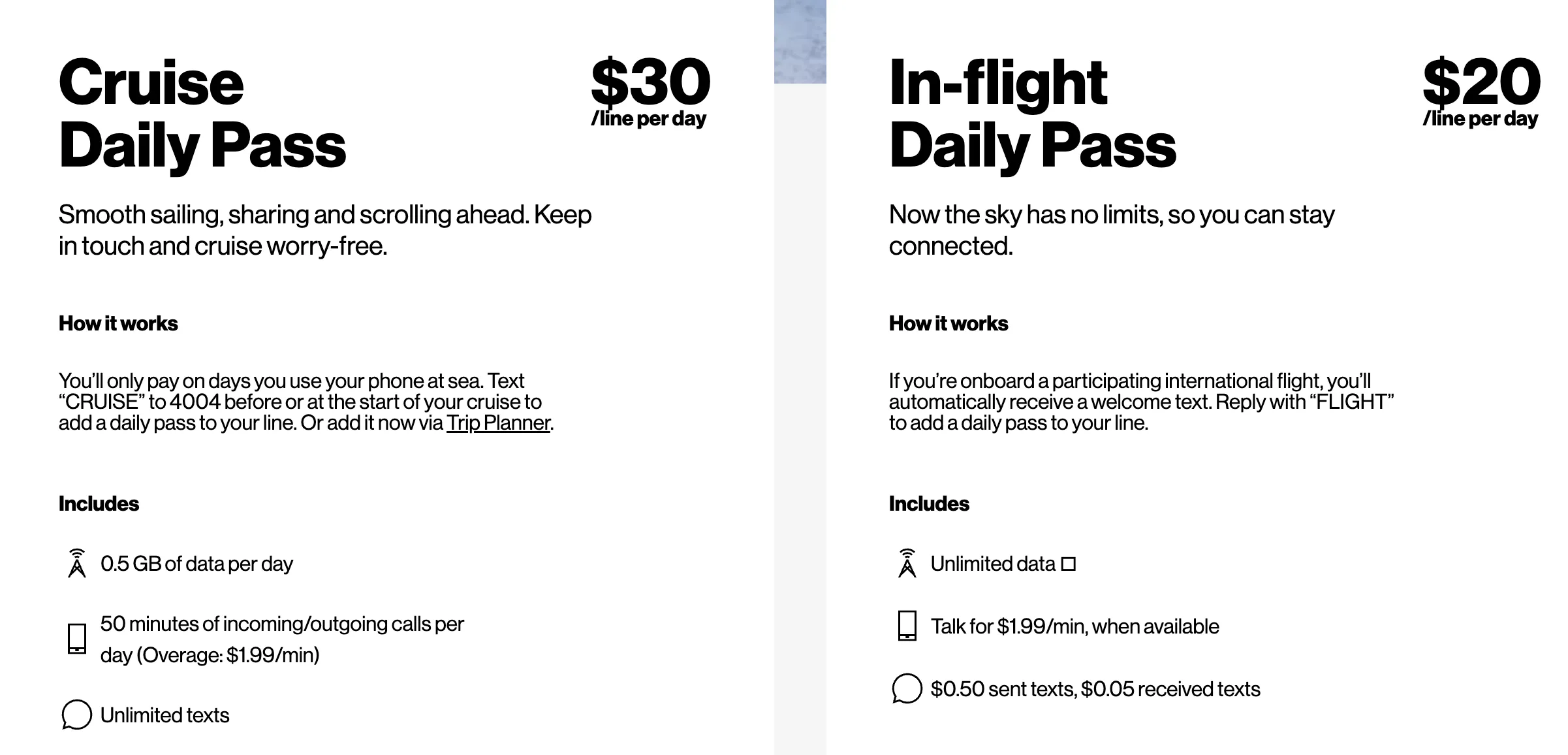Click the in-flight How it works heading
Screen dimensions: 1568x755
coord(949,323)
